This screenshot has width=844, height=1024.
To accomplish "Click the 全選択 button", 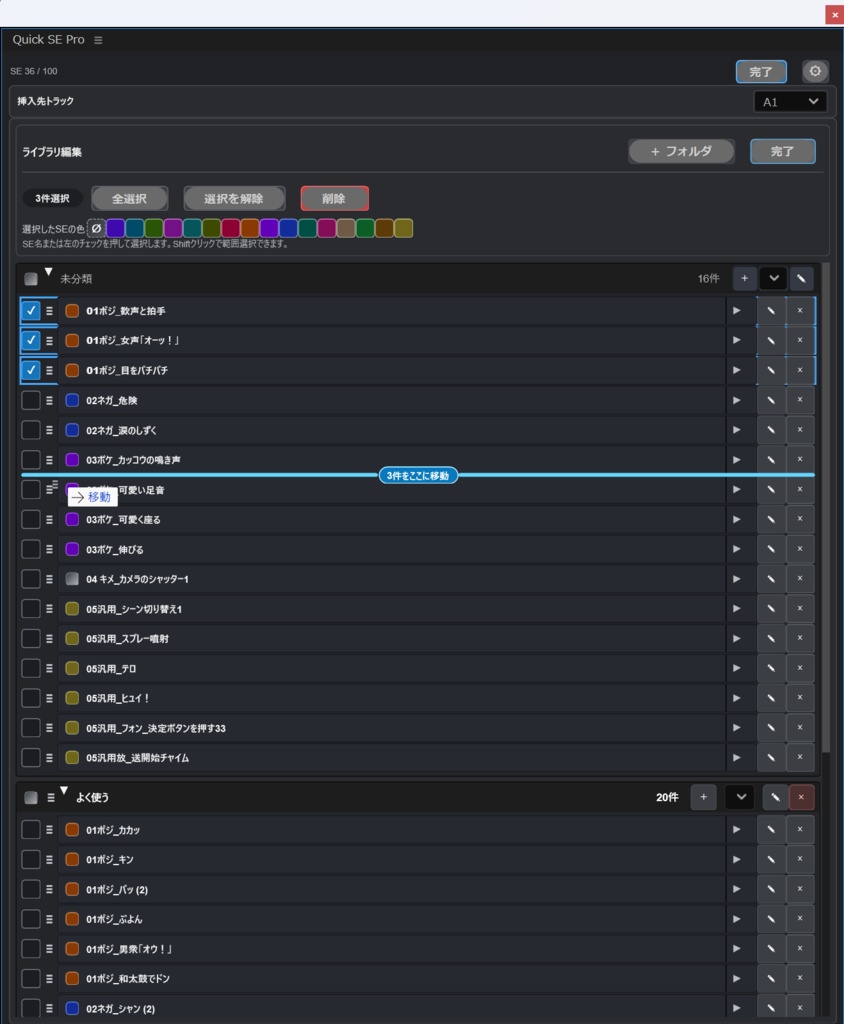I will tap(129, 199).
